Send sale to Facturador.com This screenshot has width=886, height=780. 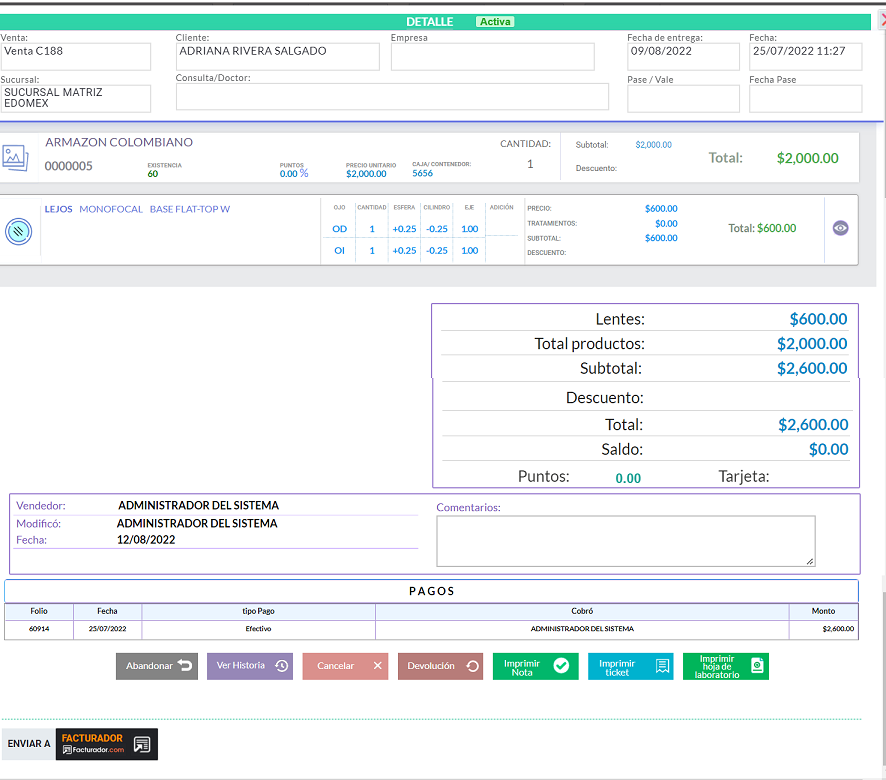pos(106,744)
